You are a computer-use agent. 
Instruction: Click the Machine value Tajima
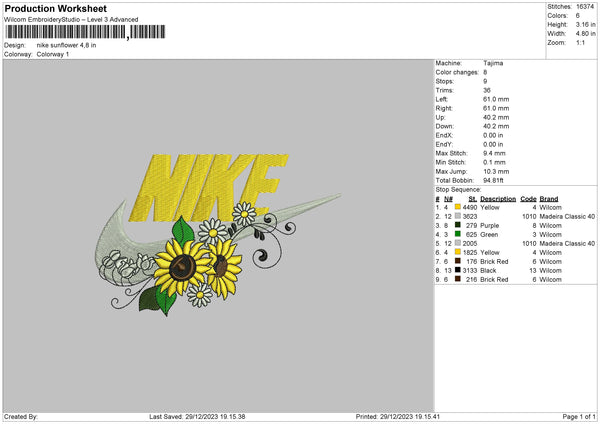(493, 63)
